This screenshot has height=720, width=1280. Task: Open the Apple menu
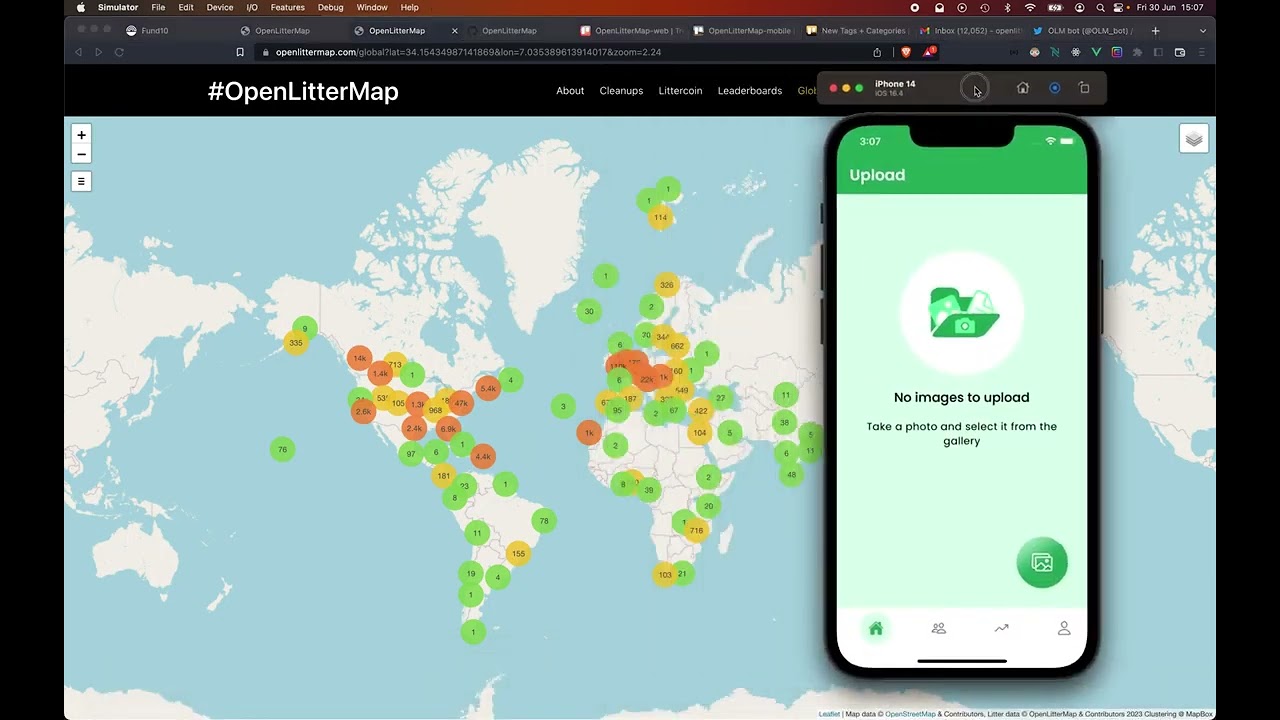81,7
